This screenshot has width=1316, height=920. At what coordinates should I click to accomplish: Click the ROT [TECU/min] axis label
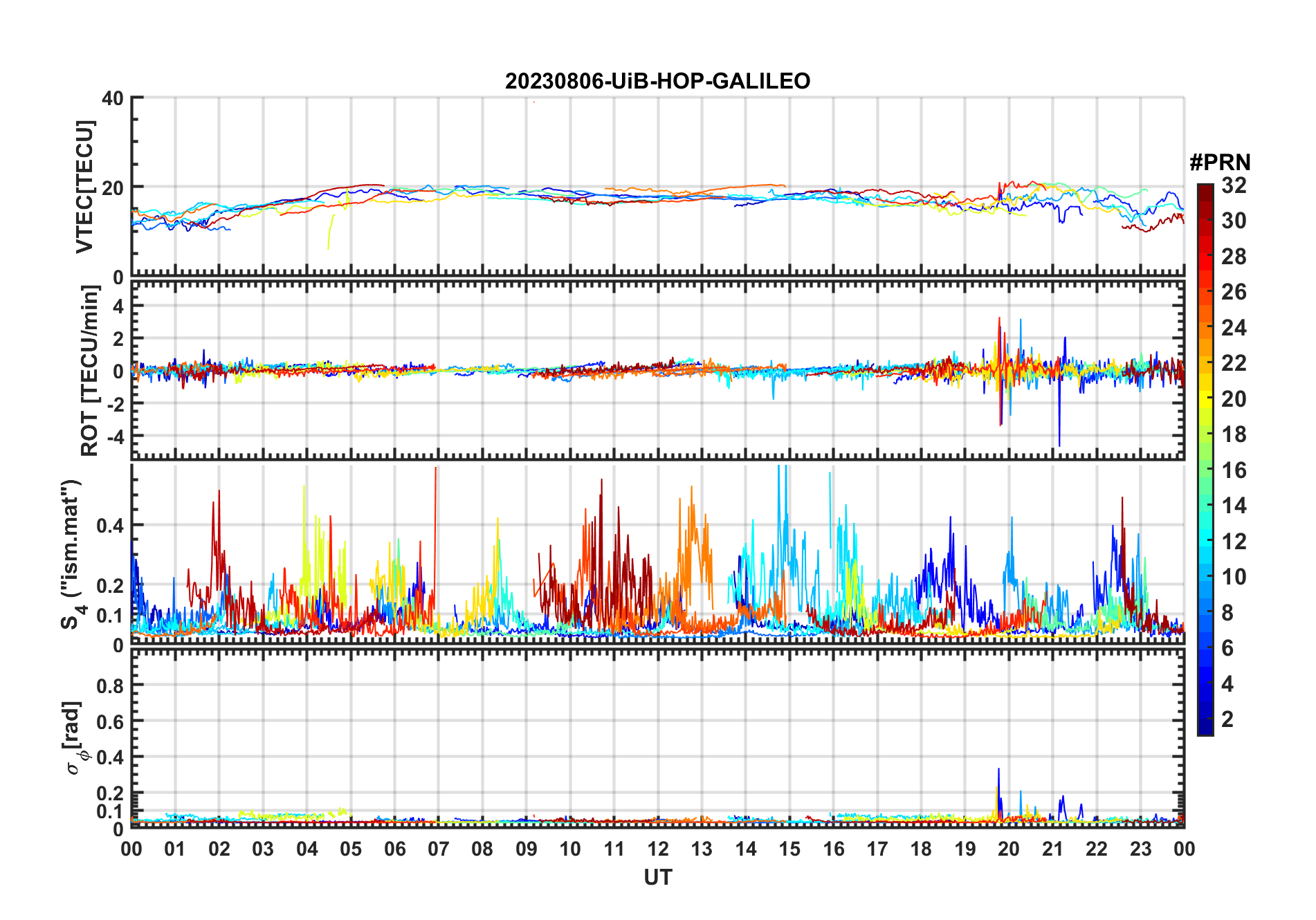tap(89, 371)
